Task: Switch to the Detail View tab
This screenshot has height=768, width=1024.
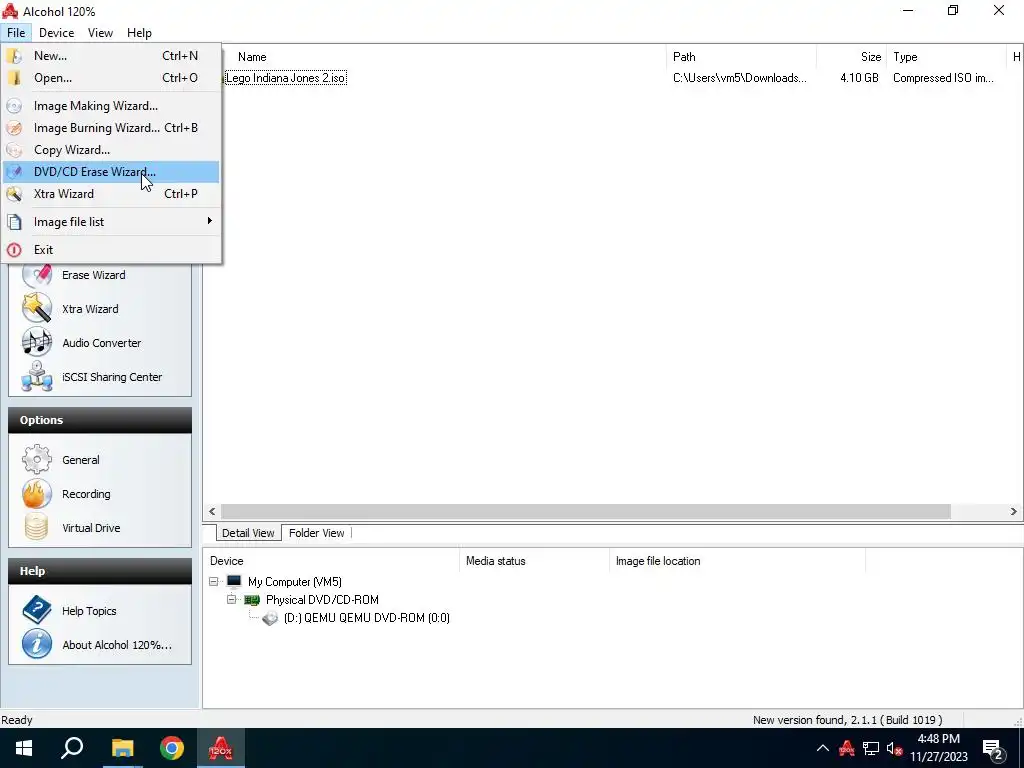Action: (x=248, y=533)
